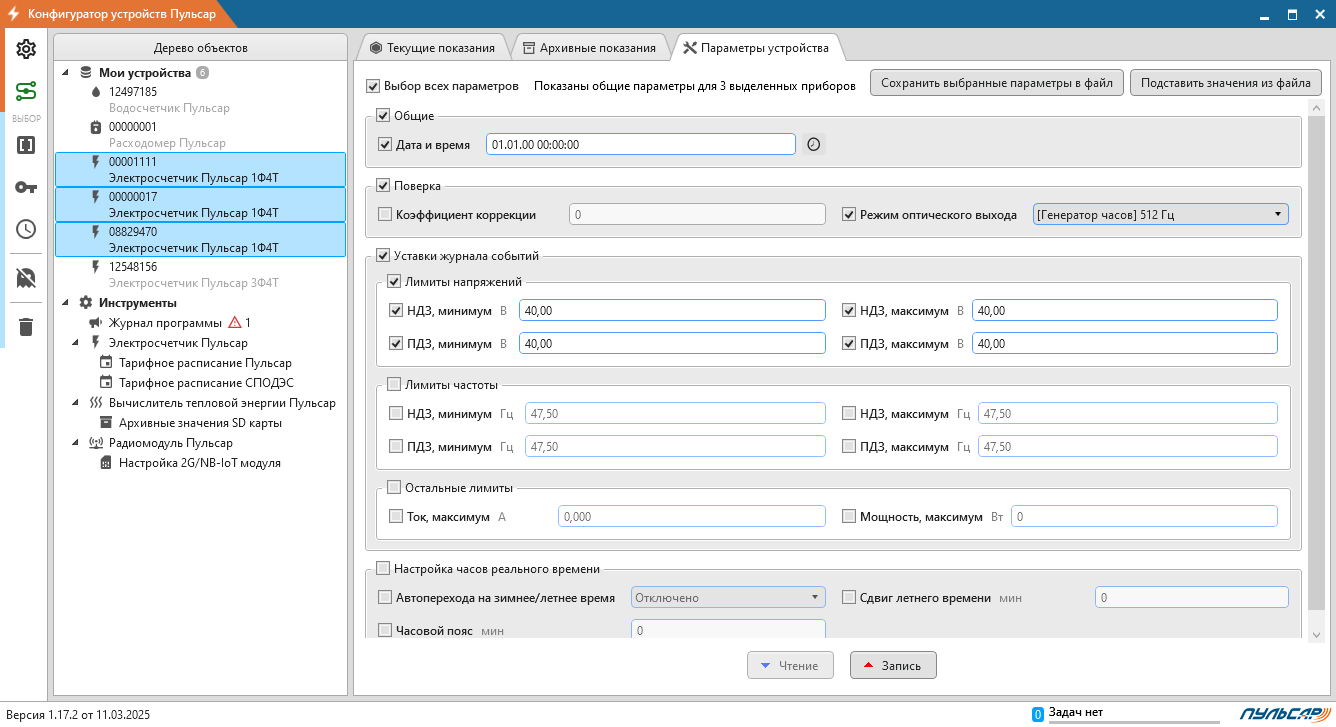
Task: Collapse Электросчетчик Пульсар tools node
Action: click(77, 343)
